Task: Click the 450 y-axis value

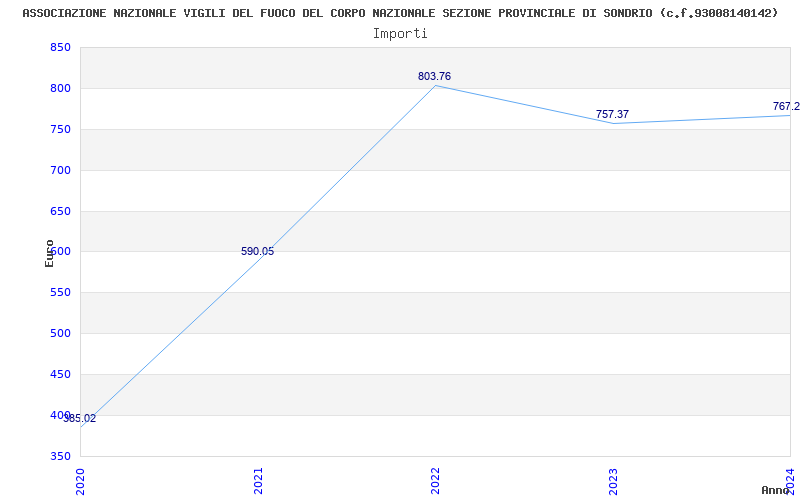Action: click(60, 374)
